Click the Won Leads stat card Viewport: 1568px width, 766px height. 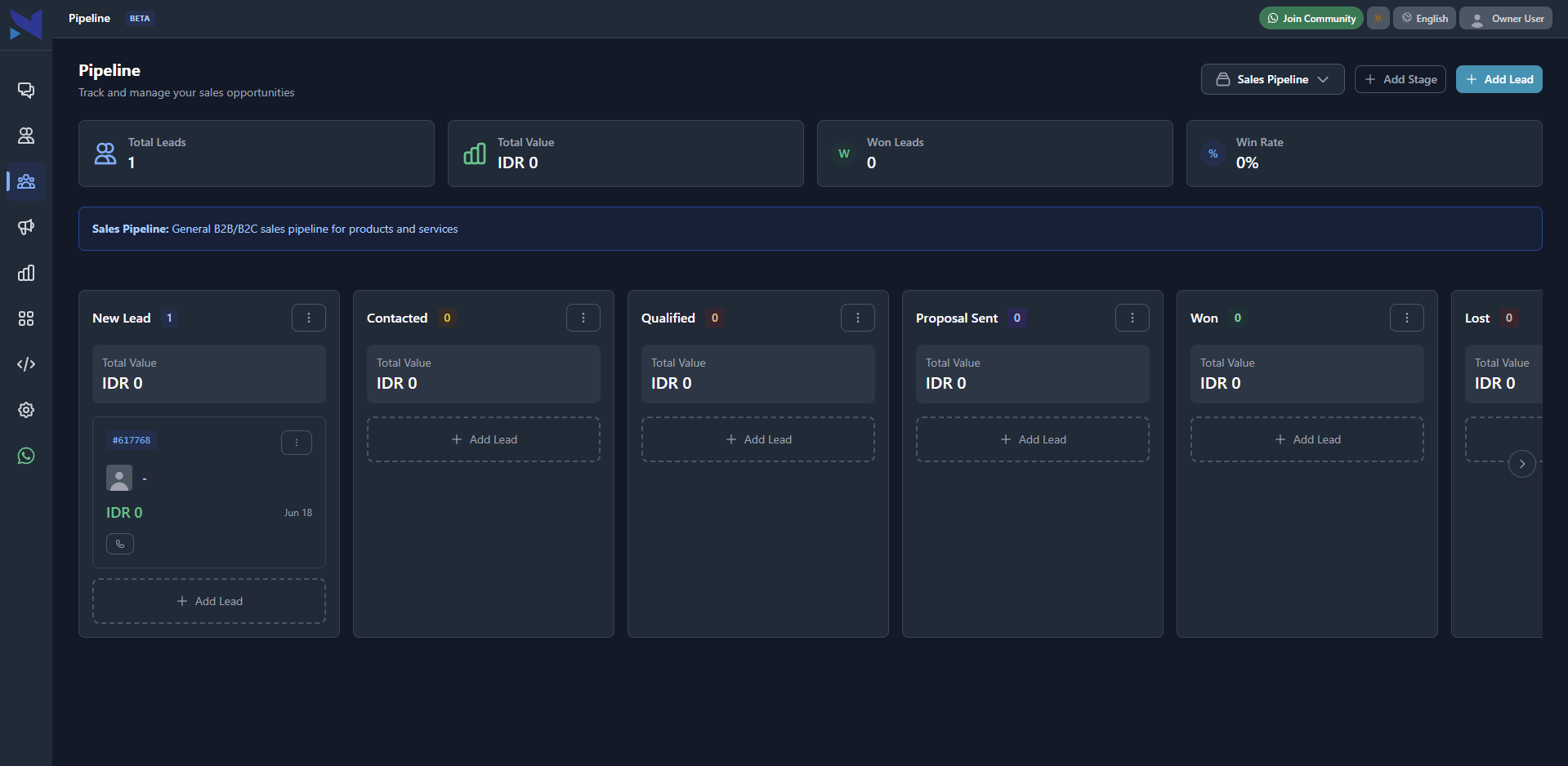995,154
